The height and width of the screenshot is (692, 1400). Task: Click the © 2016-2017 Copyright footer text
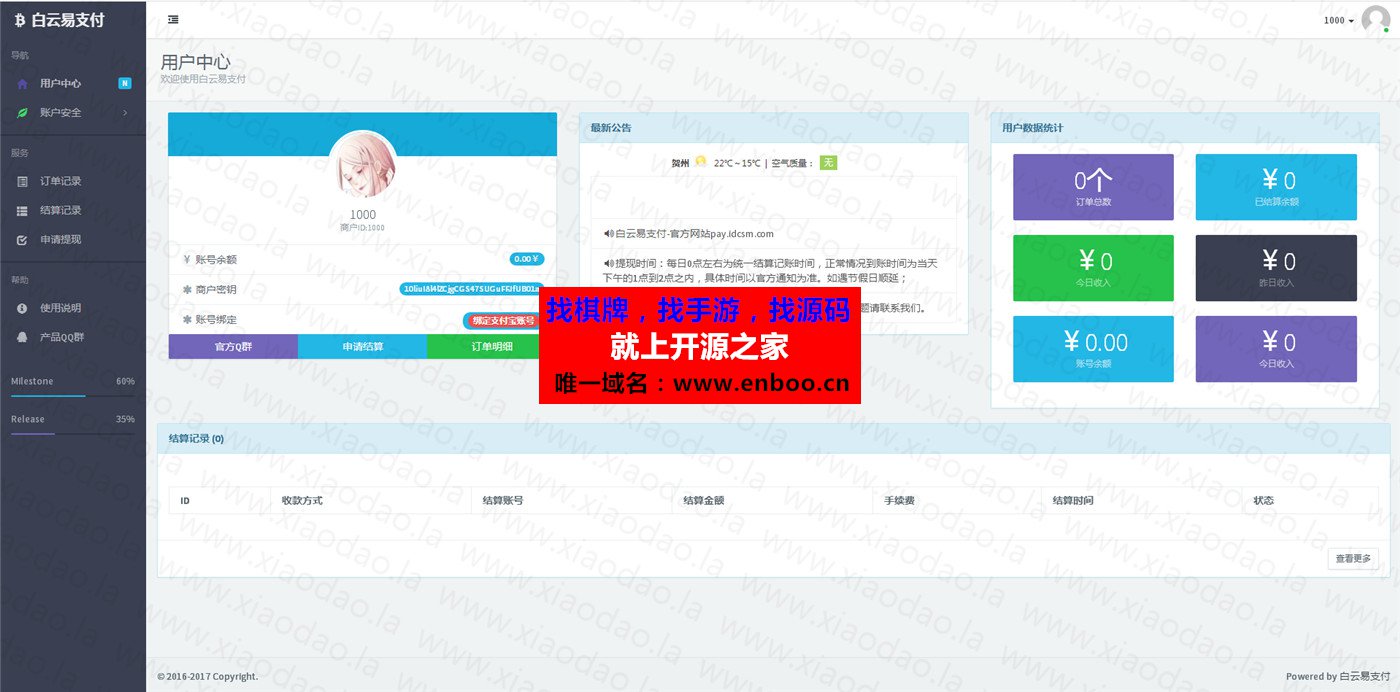point(207,677)
